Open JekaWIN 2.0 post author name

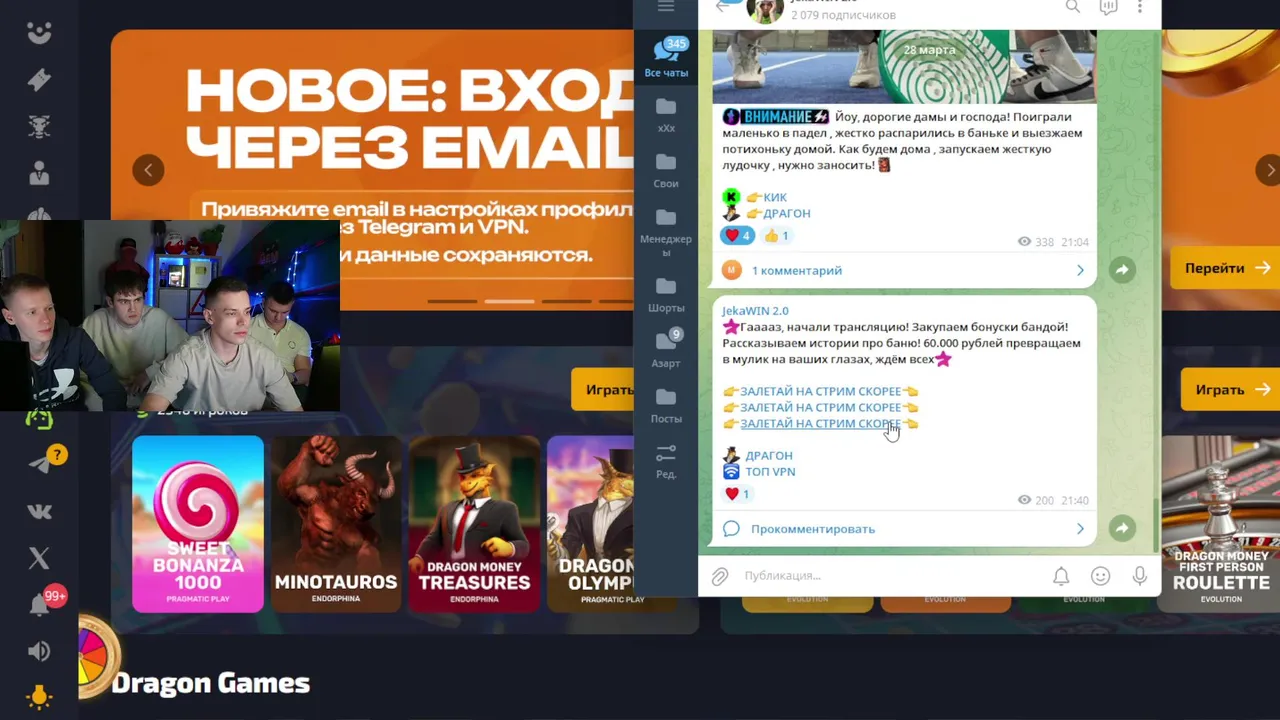pos(755,311)
